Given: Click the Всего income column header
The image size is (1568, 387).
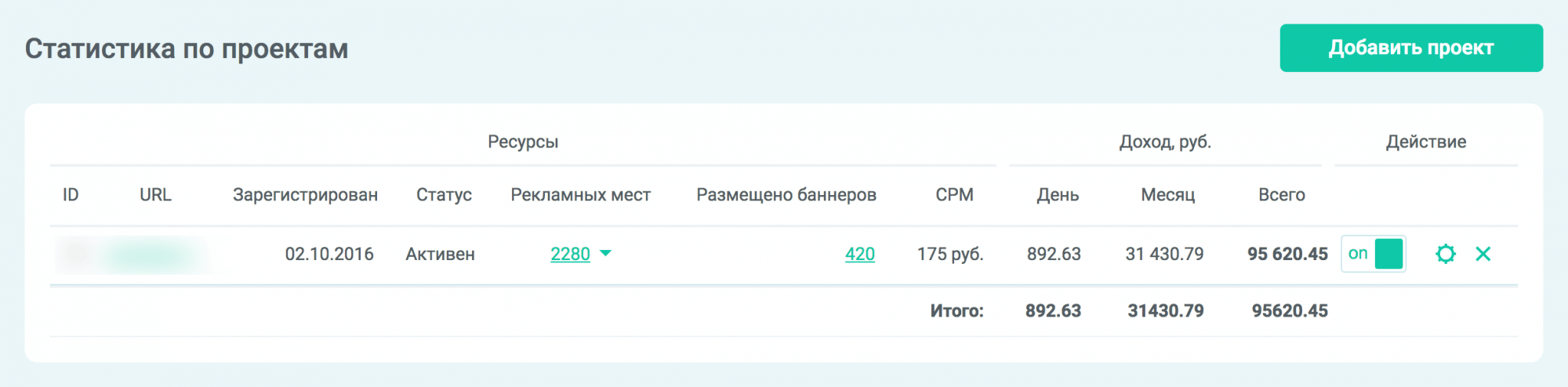Looking at the screenshot, I should point(1281,195).
